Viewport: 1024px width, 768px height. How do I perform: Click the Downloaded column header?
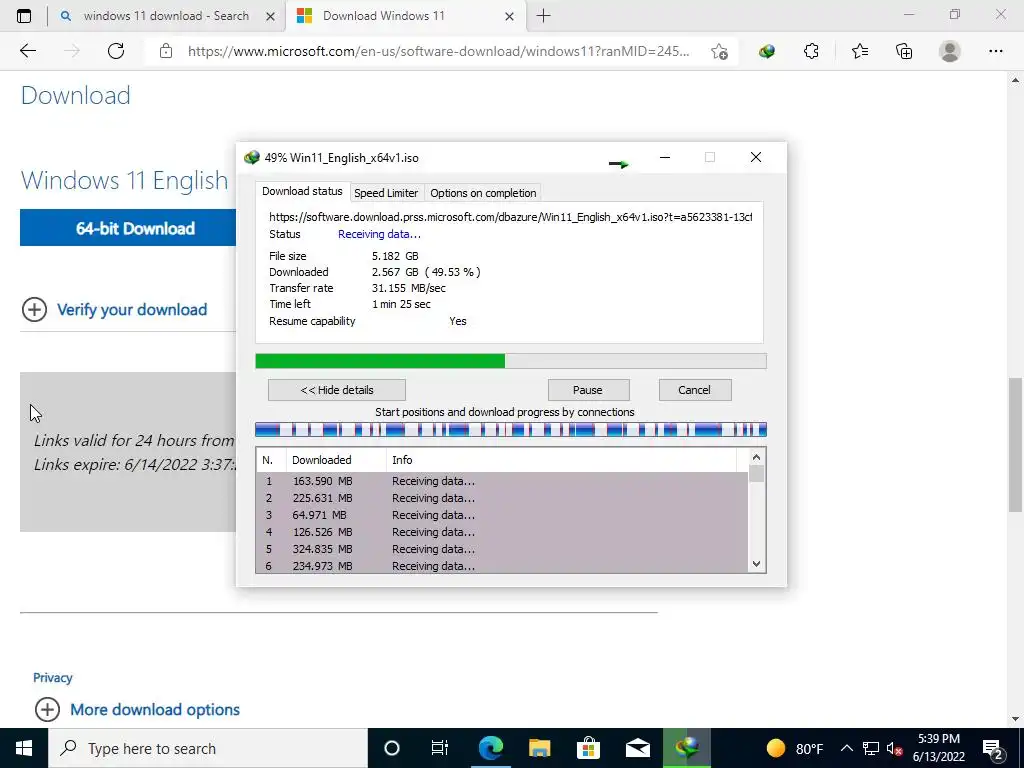pyautogui.click(x=336, y=460)
